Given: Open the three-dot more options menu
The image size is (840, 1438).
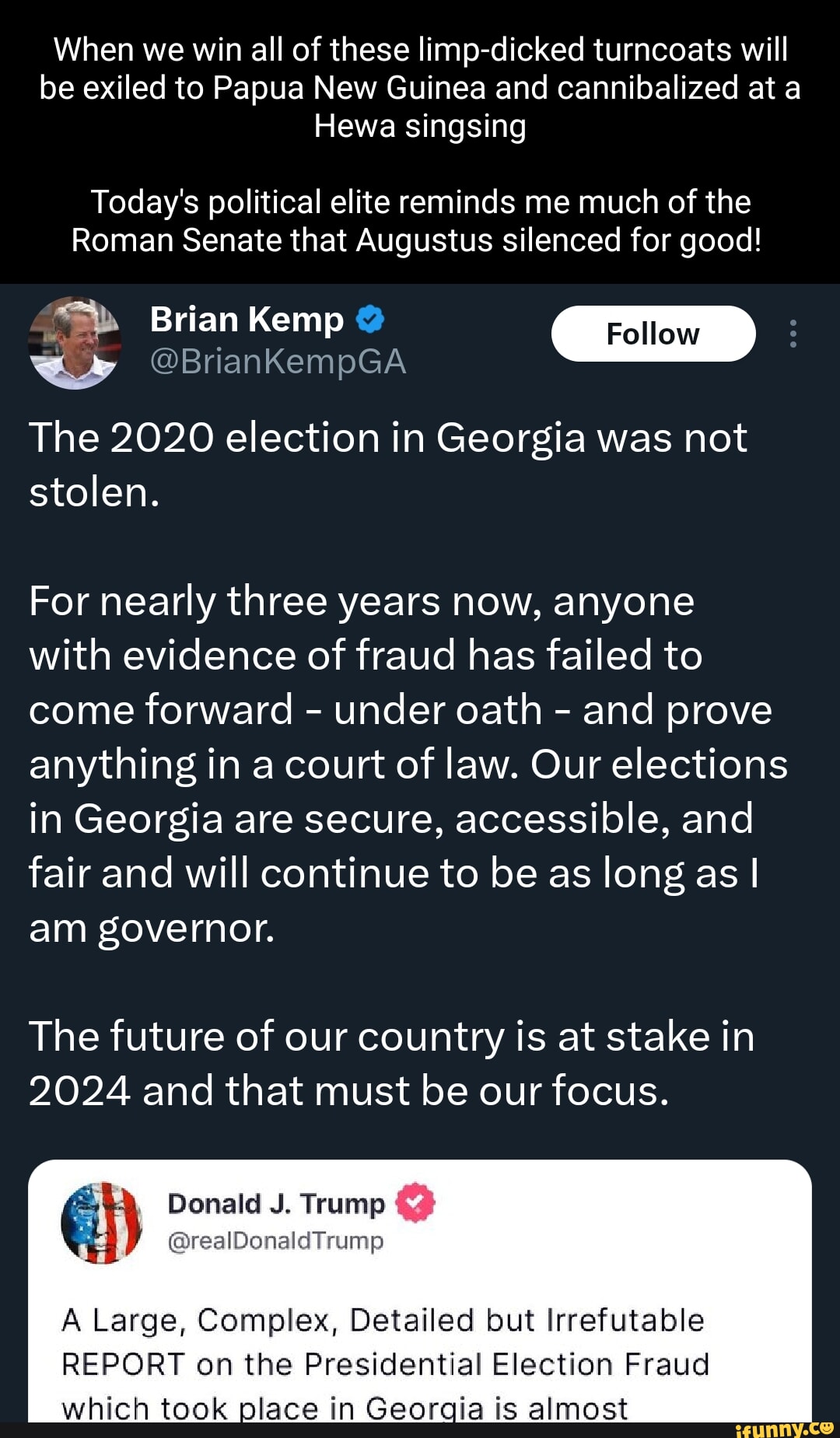Looking at the screenshot, I should point(793,334).
